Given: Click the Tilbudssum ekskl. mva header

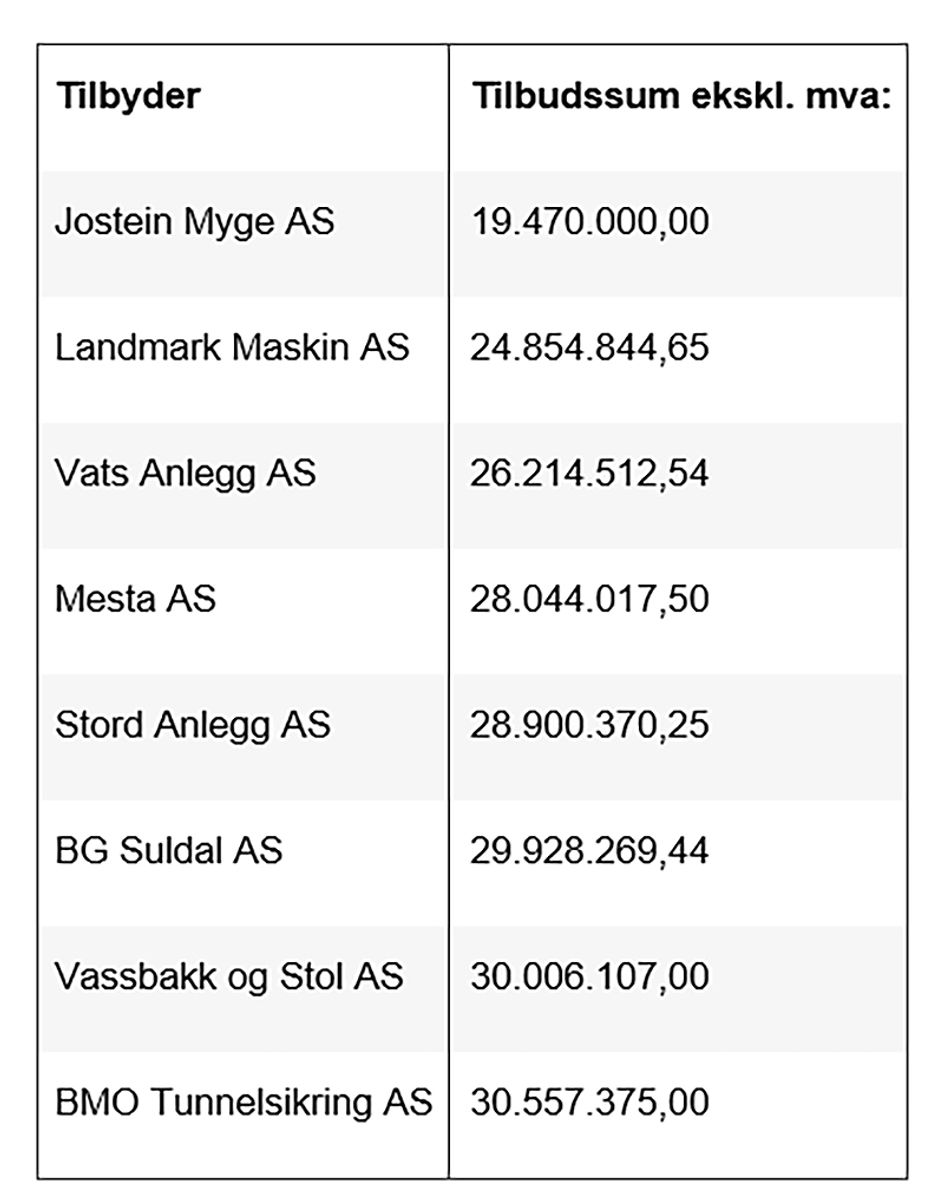Looking at the screenshot, I should [x=680, y=97].
